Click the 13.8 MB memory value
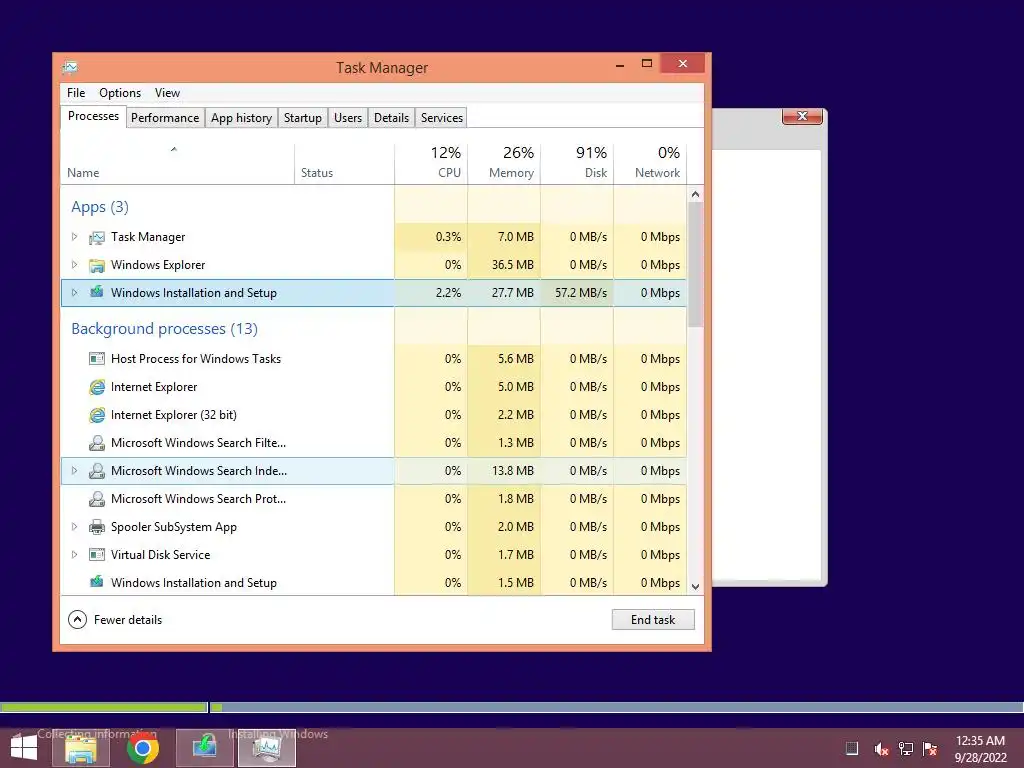This screenshot has width=1024, height=768. (x=513, y=471)
